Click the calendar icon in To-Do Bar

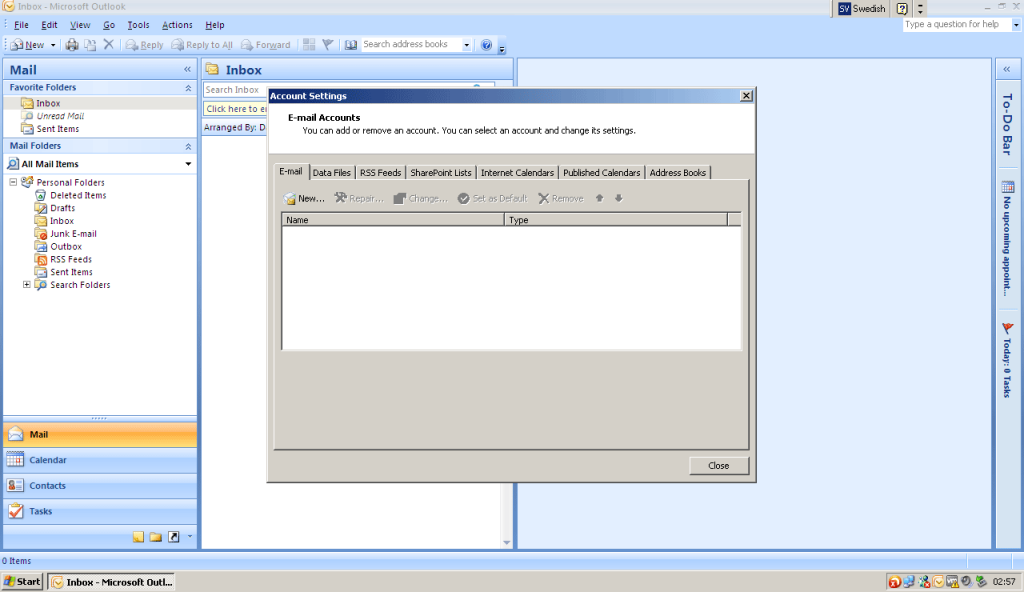coord(1008,187)
